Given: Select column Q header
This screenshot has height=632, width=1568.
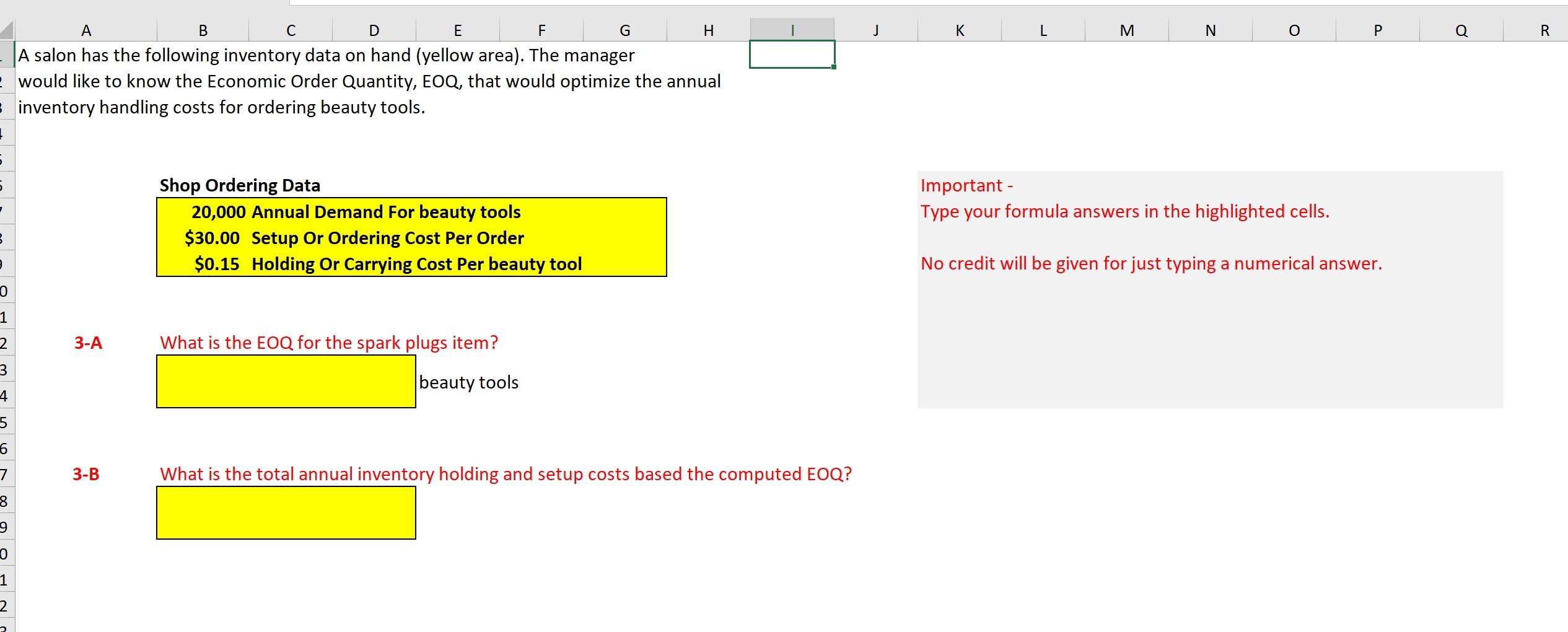Looking at the screenshot, I should (1461, 29).
